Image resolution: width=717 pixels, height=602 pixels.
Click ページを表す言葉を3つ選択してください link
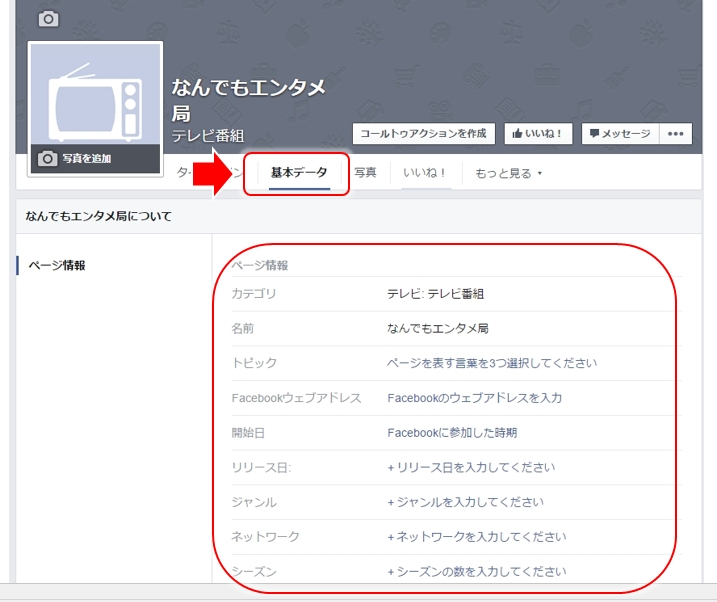[x=492, y=363]
